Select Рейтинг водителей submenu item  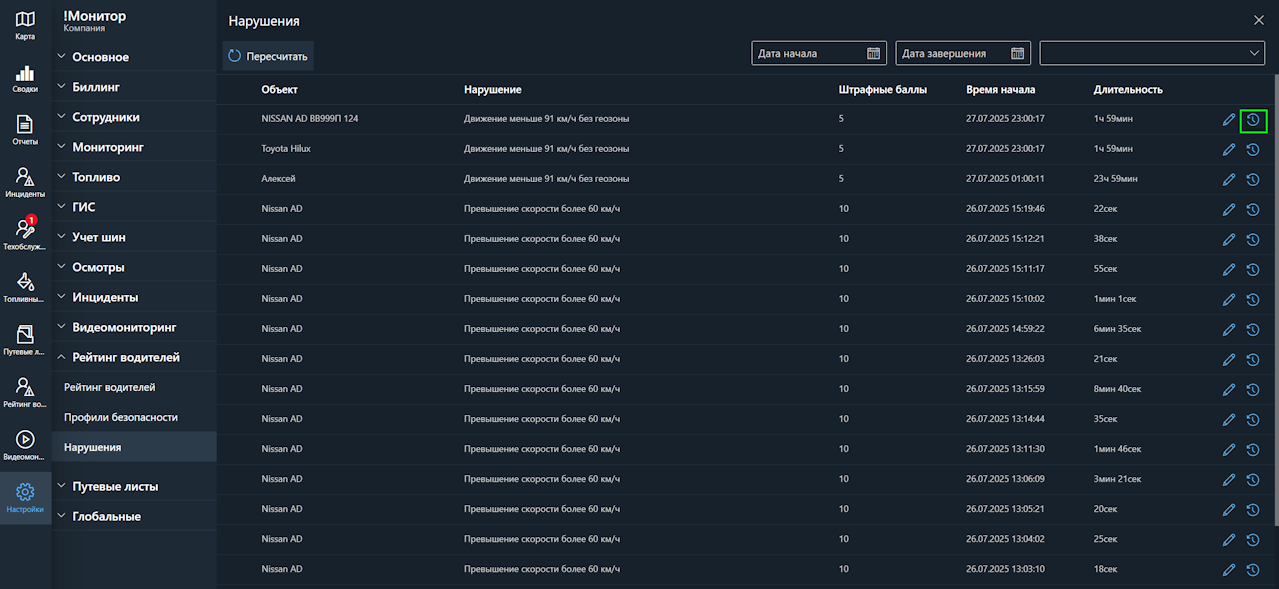pyautogui.click(x=109, y=387)
